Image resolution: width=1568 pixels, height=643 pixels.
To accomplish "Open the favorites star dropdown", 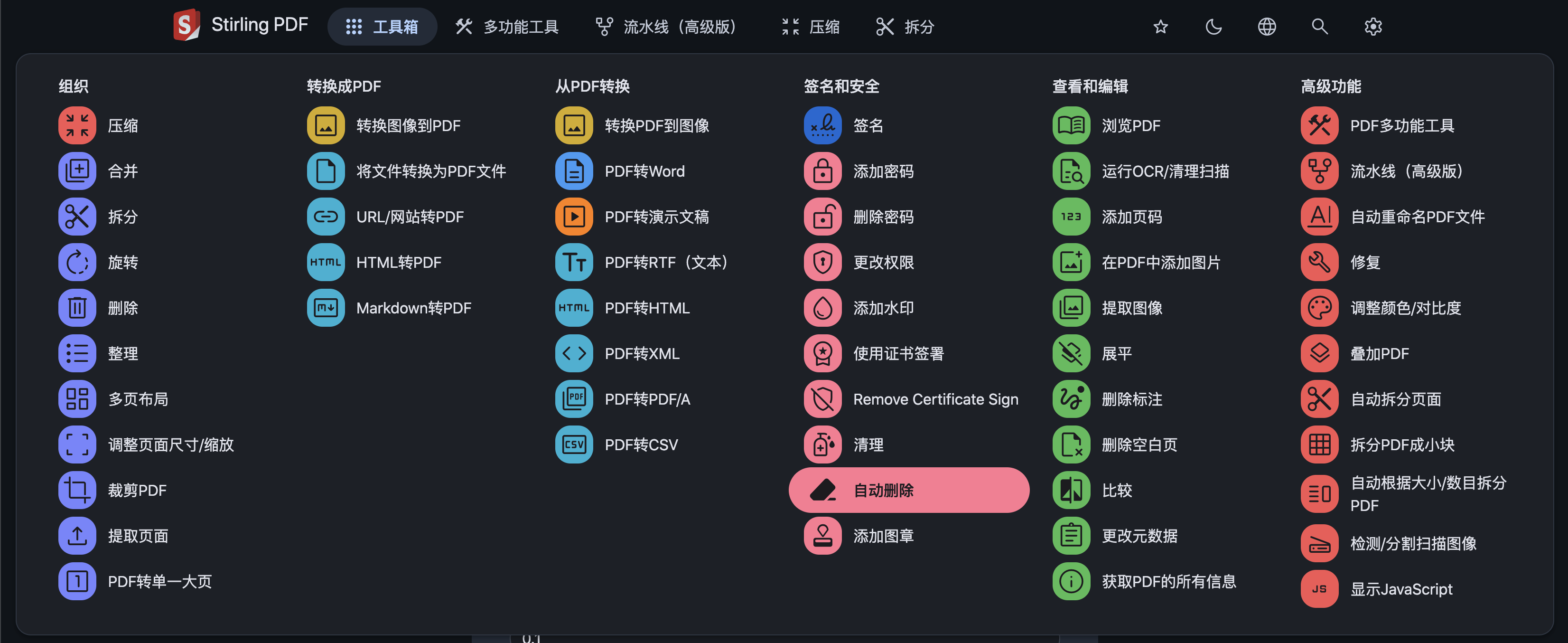I will click(1160, 27).
